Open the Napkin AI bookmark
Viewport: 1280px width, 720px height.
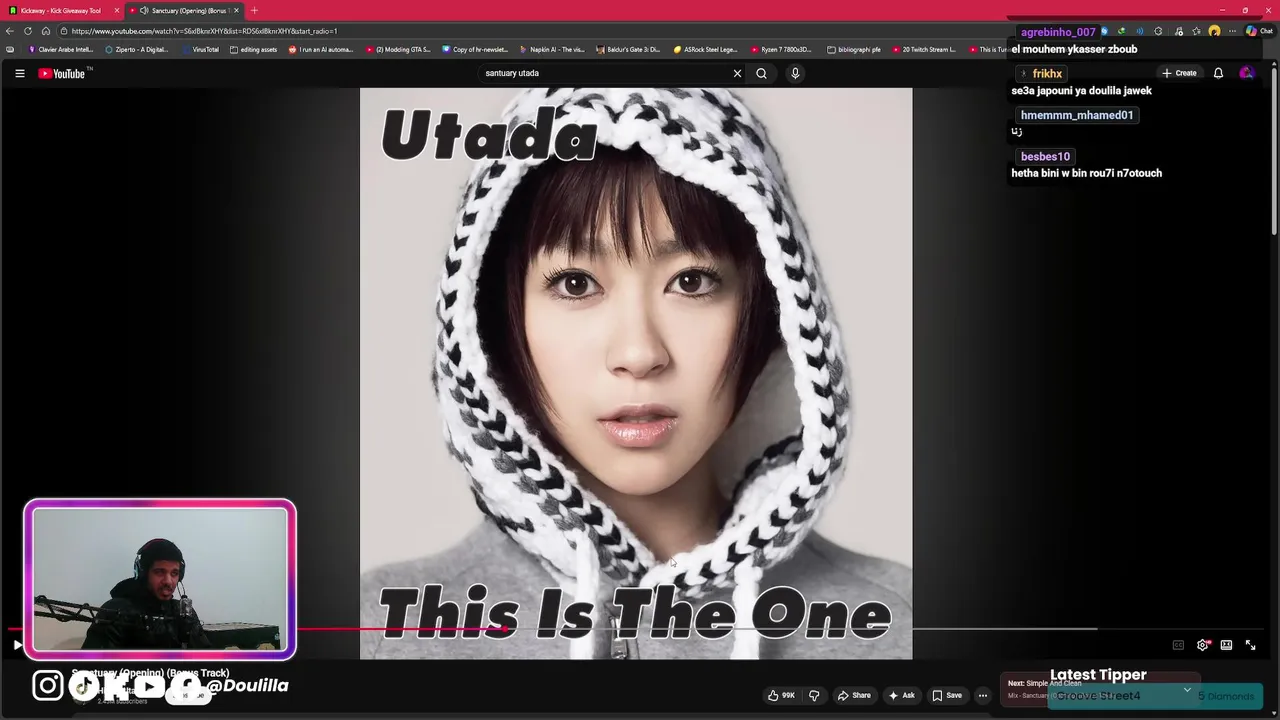(552, 49)
